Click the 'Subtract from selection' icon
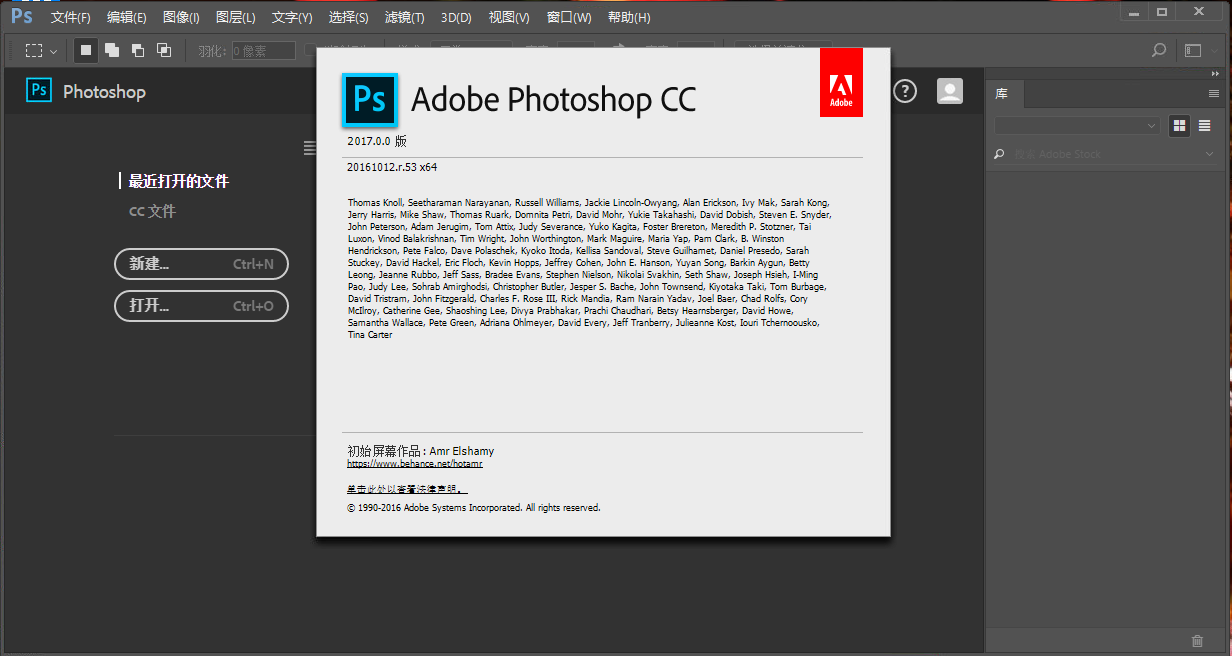 [x=138, y=50]
